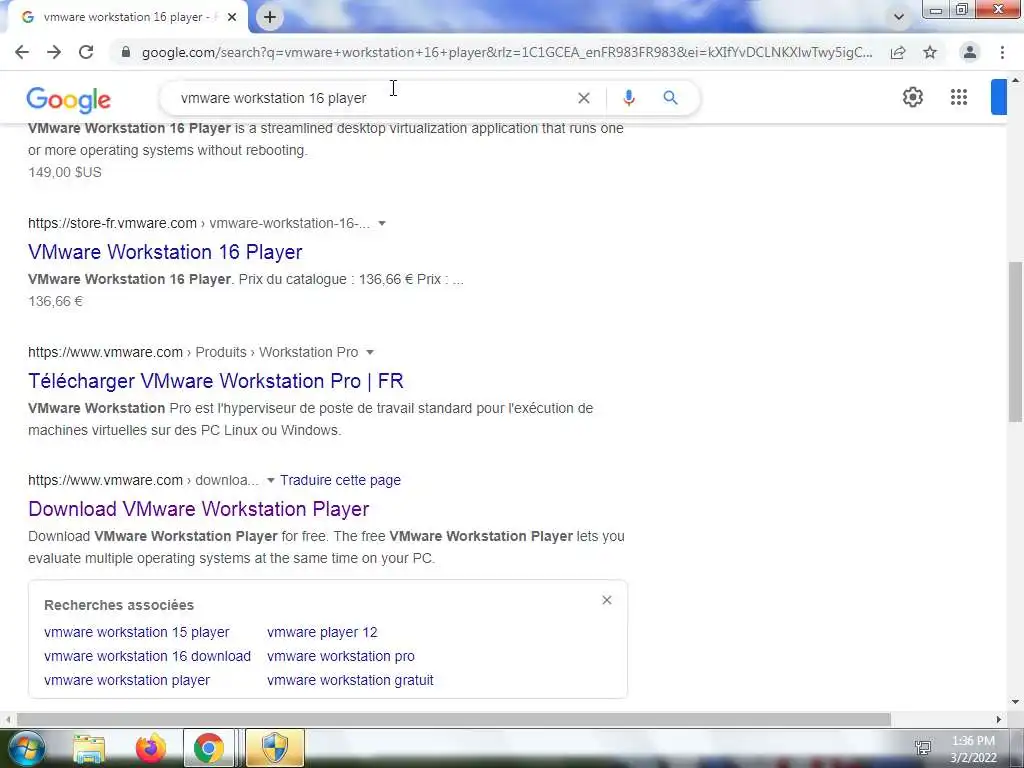Screen dimensions: 1024x768
Task: Start voice search with the microphone
Action: [x=628, y=98]
